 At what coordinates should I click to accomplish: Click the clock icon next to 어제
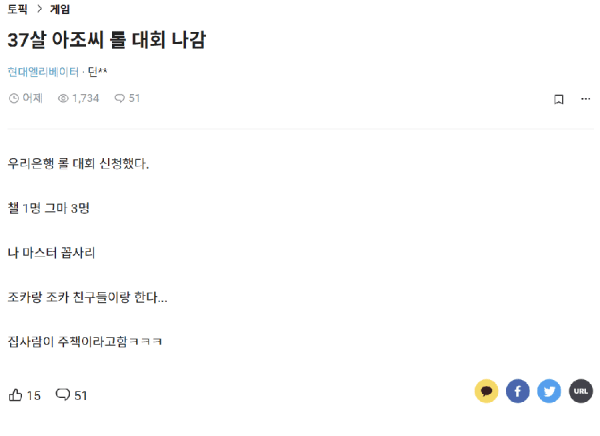click(x=13, y=99)
